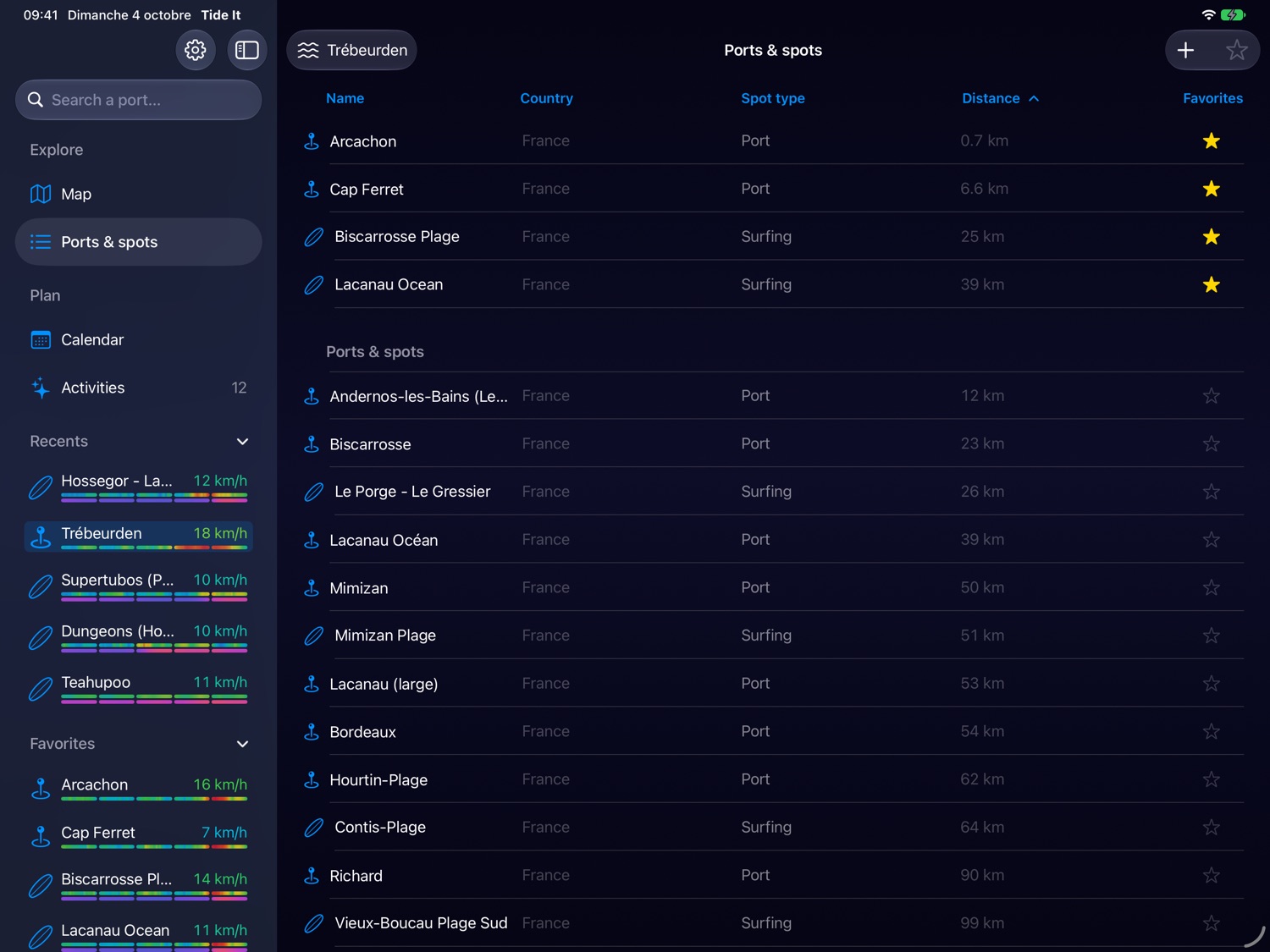The height and width of the screenshot is (952, 1270).
Task: Favorite Andernos-les-Bains with its star
Action: [x=1212, y=395]
